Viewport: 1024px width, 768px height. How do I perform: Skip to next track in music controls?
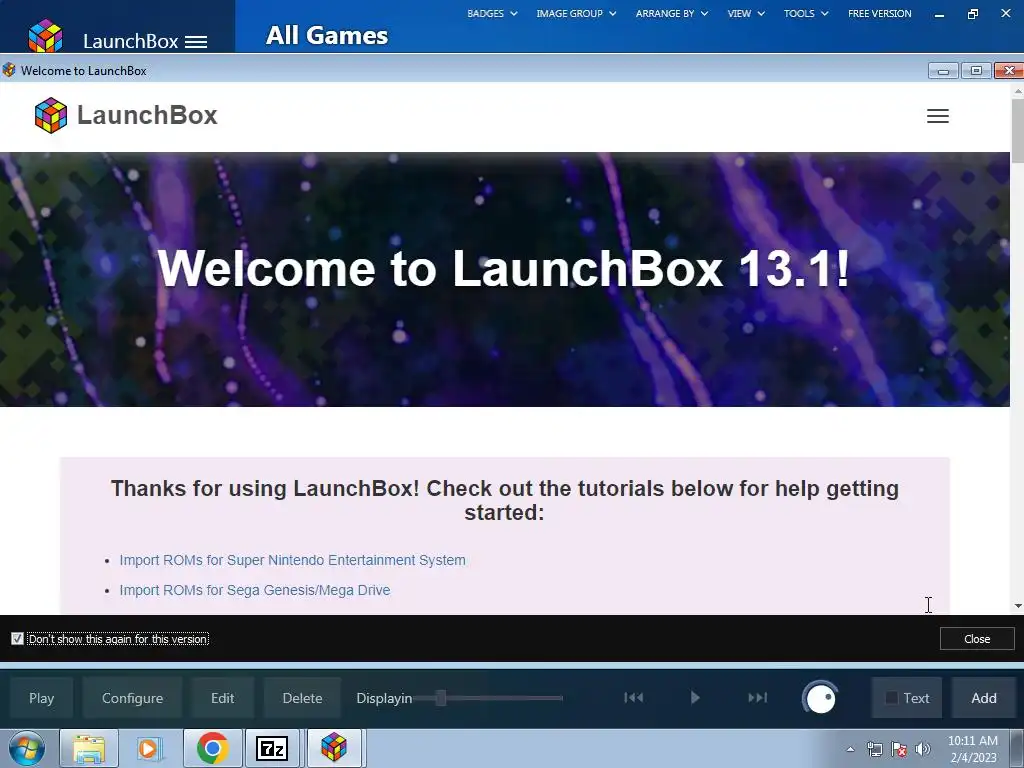coord(758,697)
